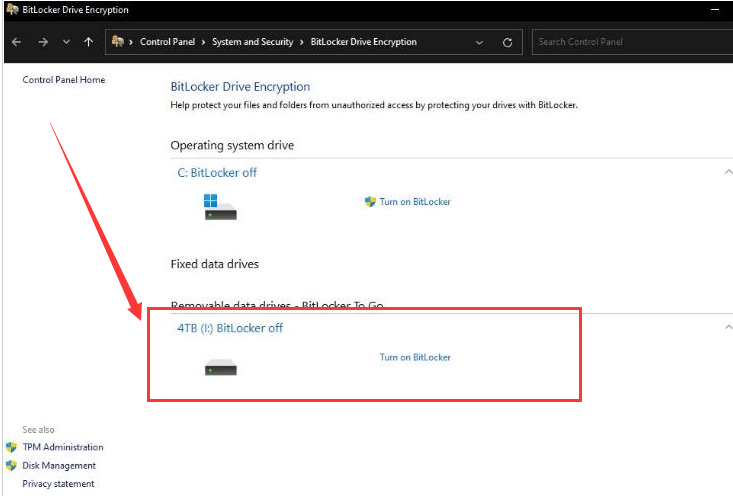733x496 pixels.
Task: Click shield icon beside C: Turn on BitLocker
Action: (370, 201)
